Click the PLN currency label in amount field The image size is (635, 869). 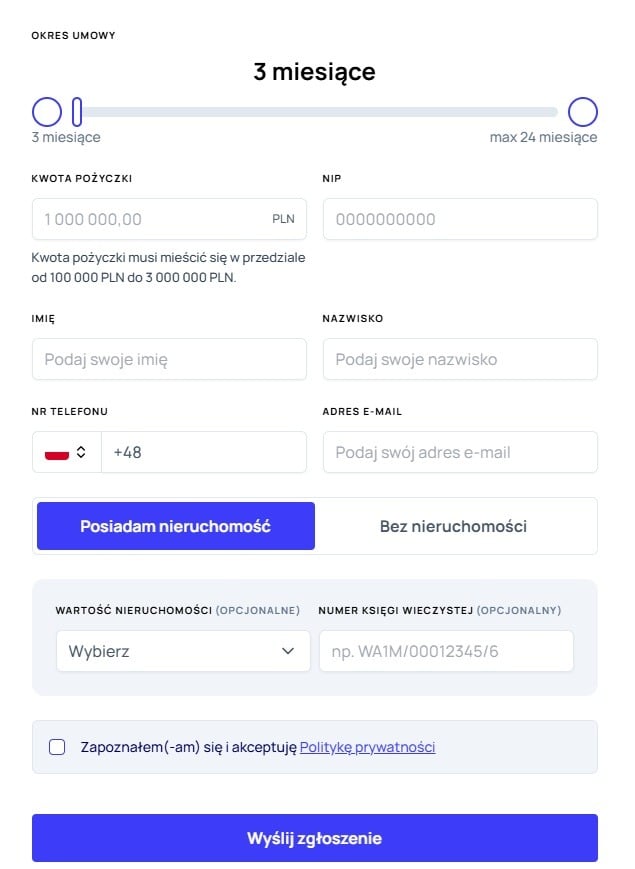(x=283, y=218)
